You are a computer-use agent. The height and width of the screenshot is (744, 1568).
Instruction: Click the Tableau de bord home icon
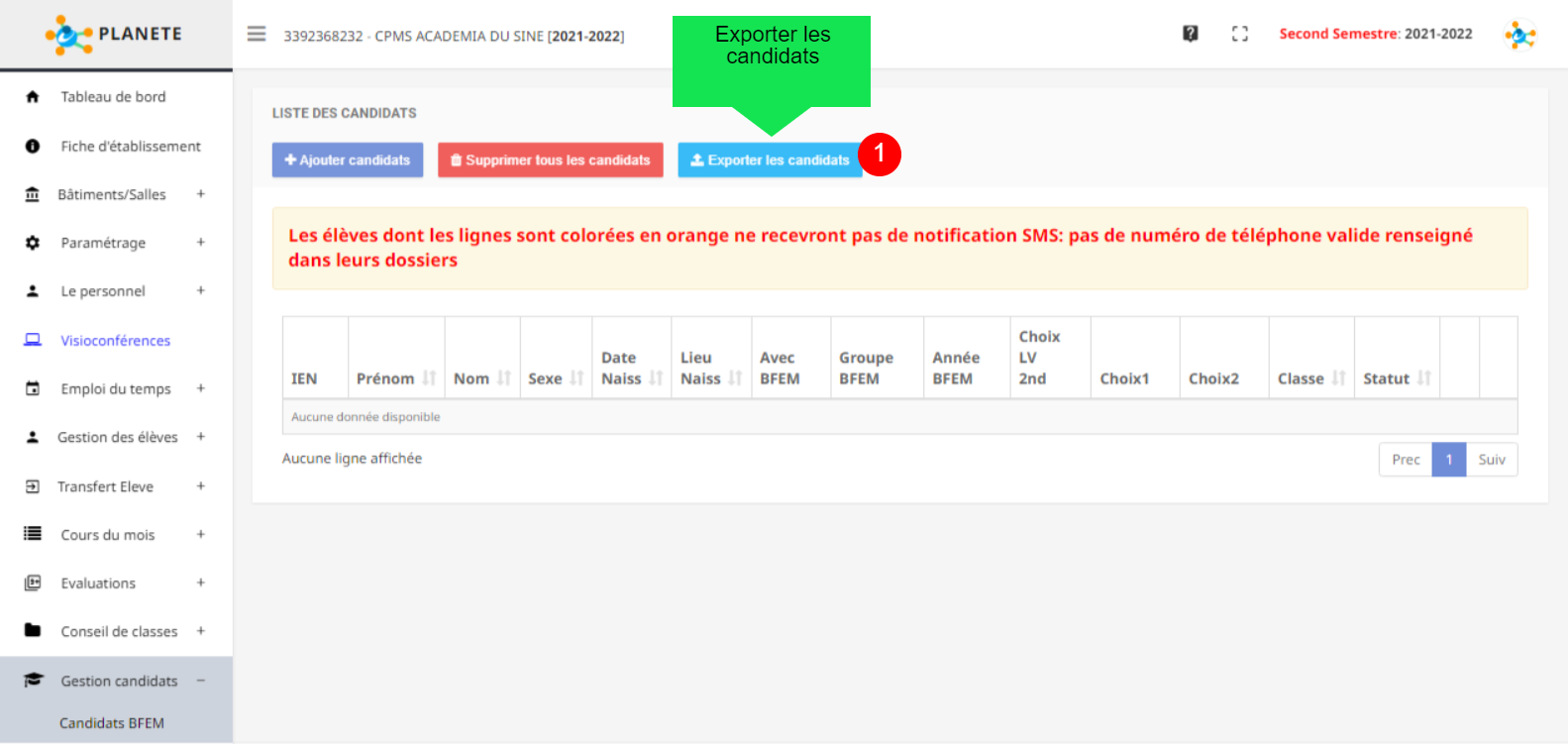coord(33,97)
